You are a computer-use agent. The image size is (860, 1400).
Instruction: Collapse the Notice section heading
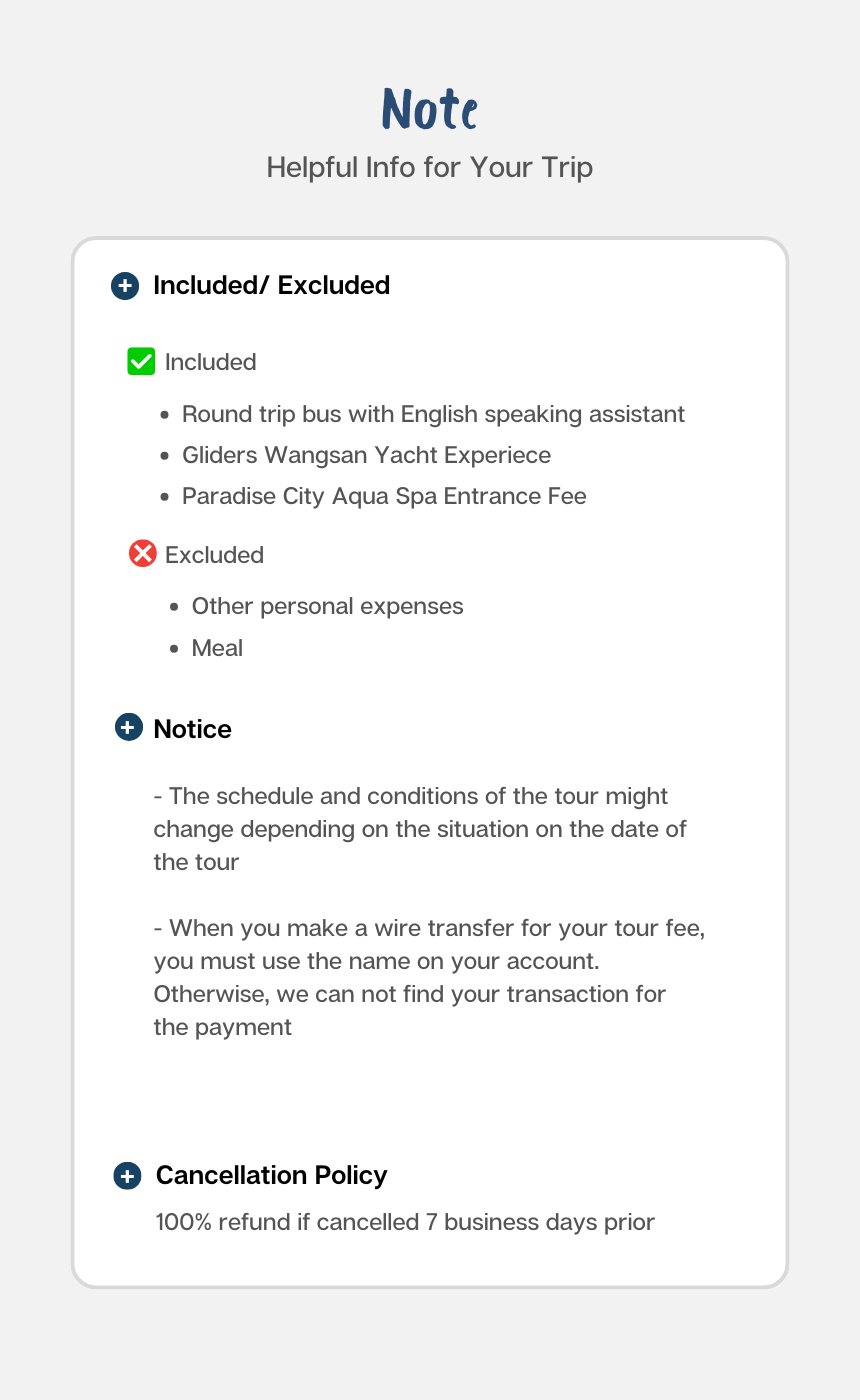click(x=192, y=729)
